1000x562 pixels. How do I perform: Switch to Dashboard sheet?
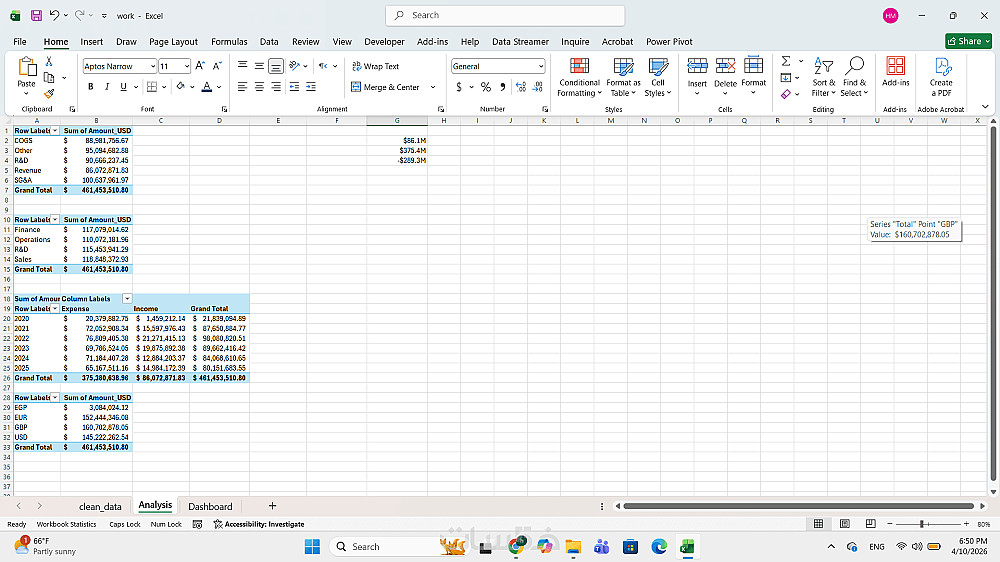point(210,507)
